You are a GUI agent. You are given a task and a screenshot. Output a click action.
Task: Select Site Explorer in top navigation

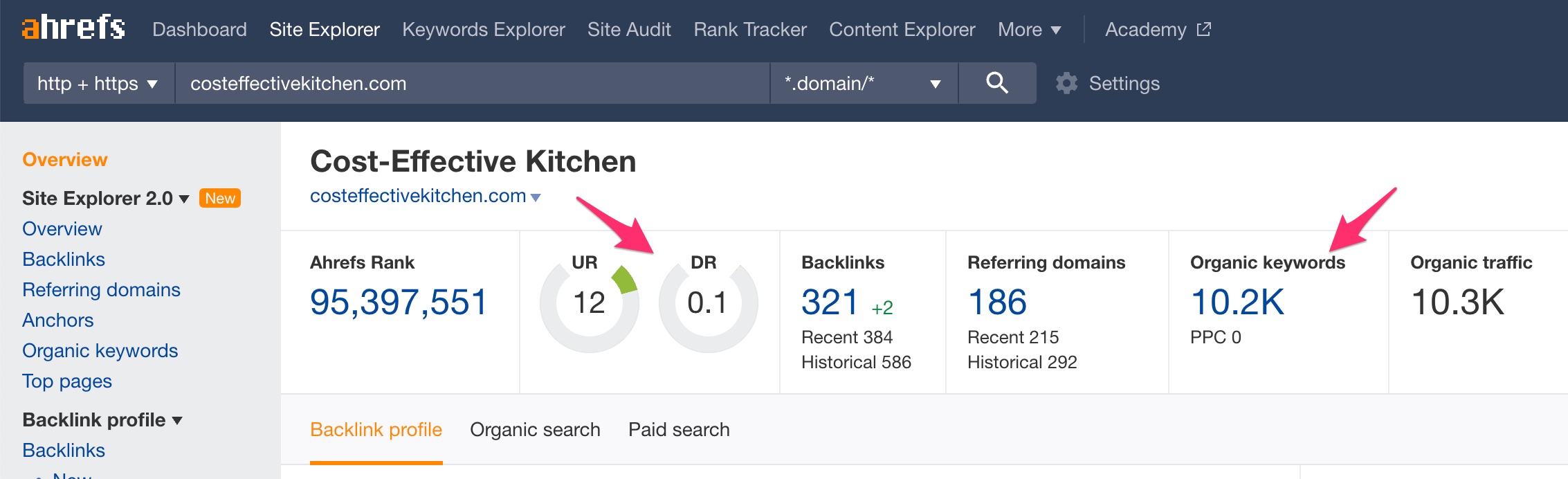tap(325, 29)
